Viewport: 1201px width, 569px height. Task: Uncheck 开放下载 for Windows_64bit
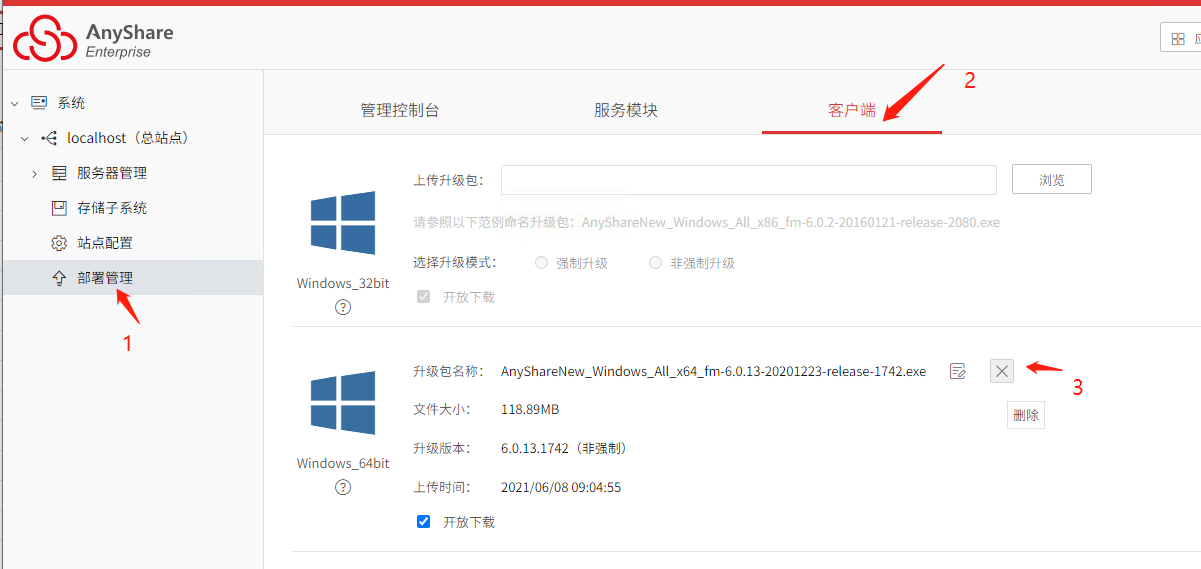click(423, 521)
